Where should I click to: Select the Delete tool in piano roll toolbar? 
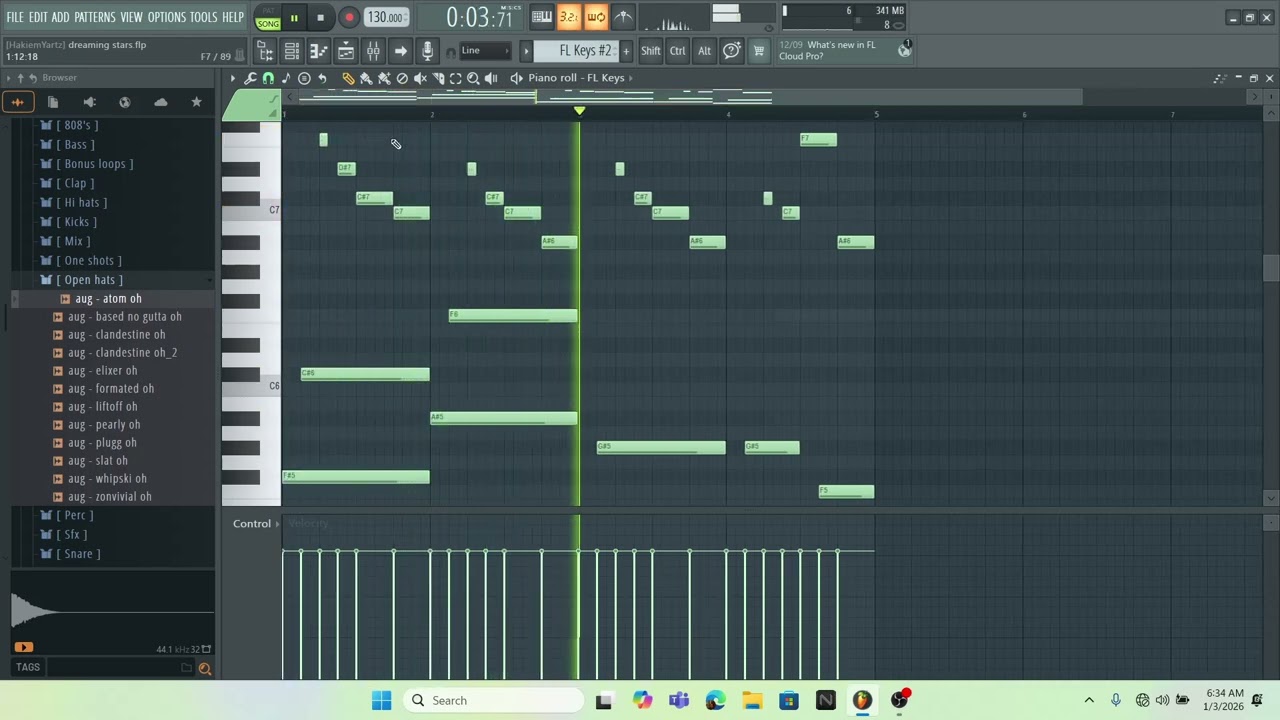[402, 78]
